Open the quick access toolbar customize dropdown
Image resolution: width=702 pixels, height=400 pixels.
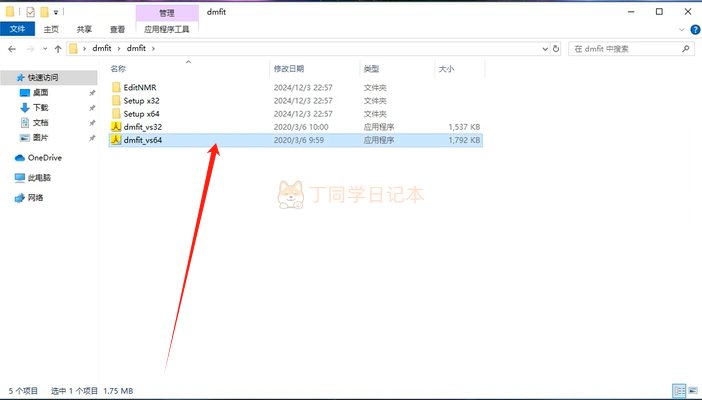click(56, 11)
